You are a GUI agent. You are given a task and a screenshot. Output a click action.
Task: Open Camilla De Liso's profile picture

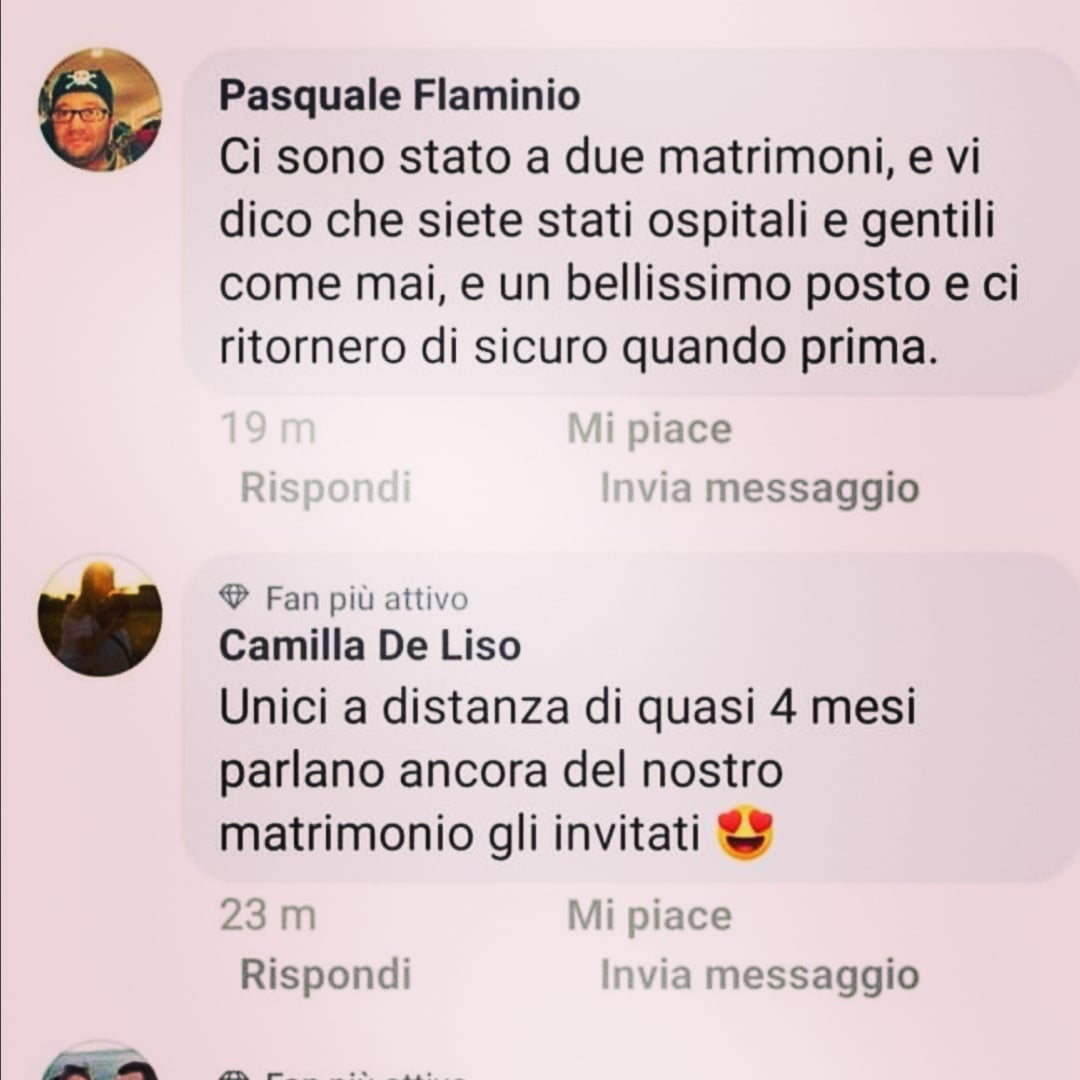click(x=100, y=614)
